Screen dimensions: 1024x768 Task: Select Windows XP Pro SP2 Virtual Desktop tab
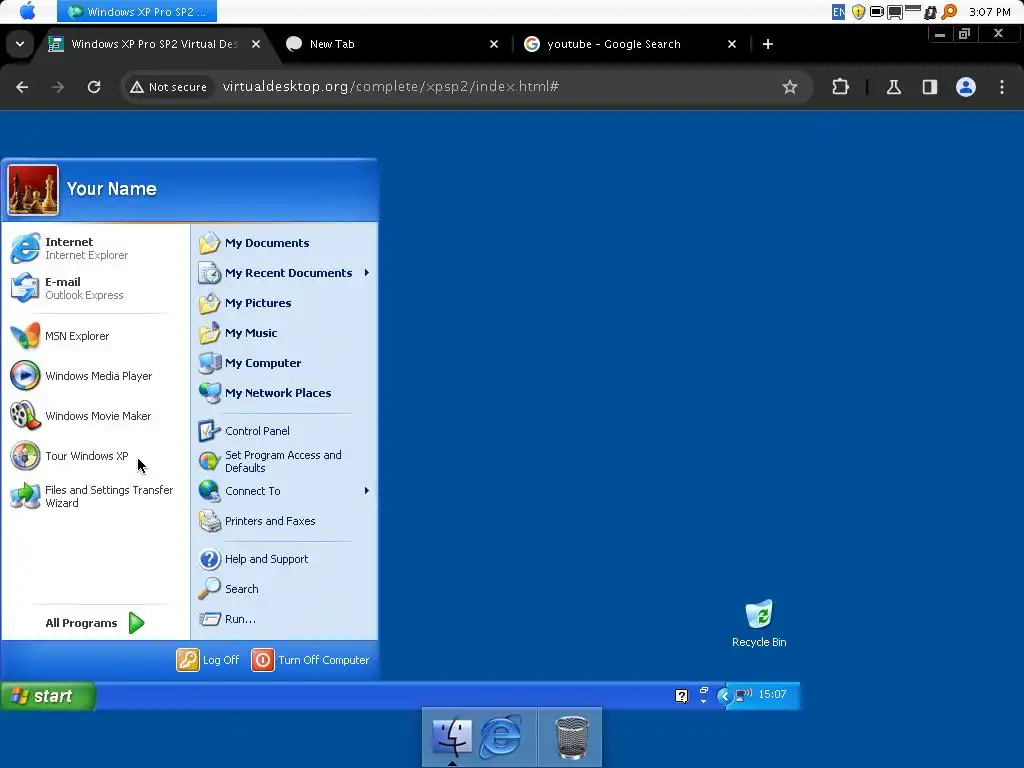click(x=153, y=44)
